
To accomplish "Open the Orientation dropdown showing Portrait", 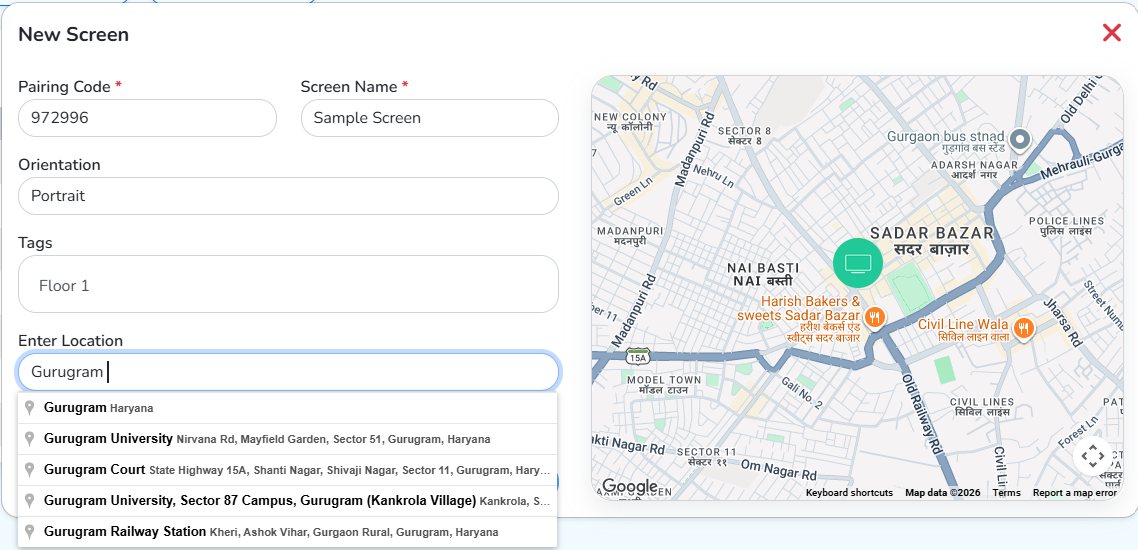I will coord(288,196).
